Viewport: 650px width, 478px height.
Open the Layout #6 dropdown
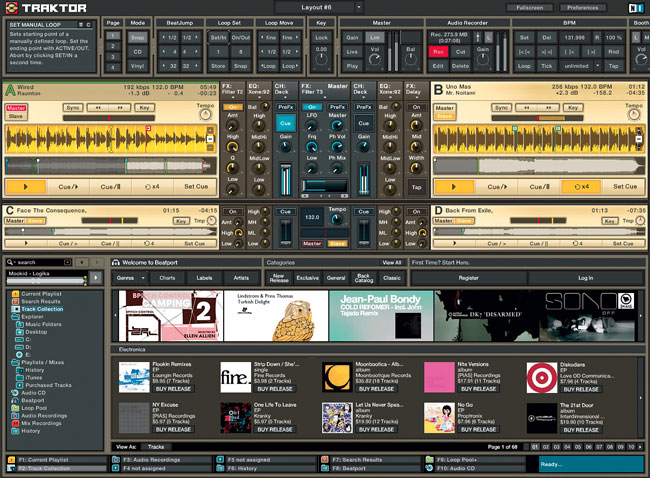[359, 7]
